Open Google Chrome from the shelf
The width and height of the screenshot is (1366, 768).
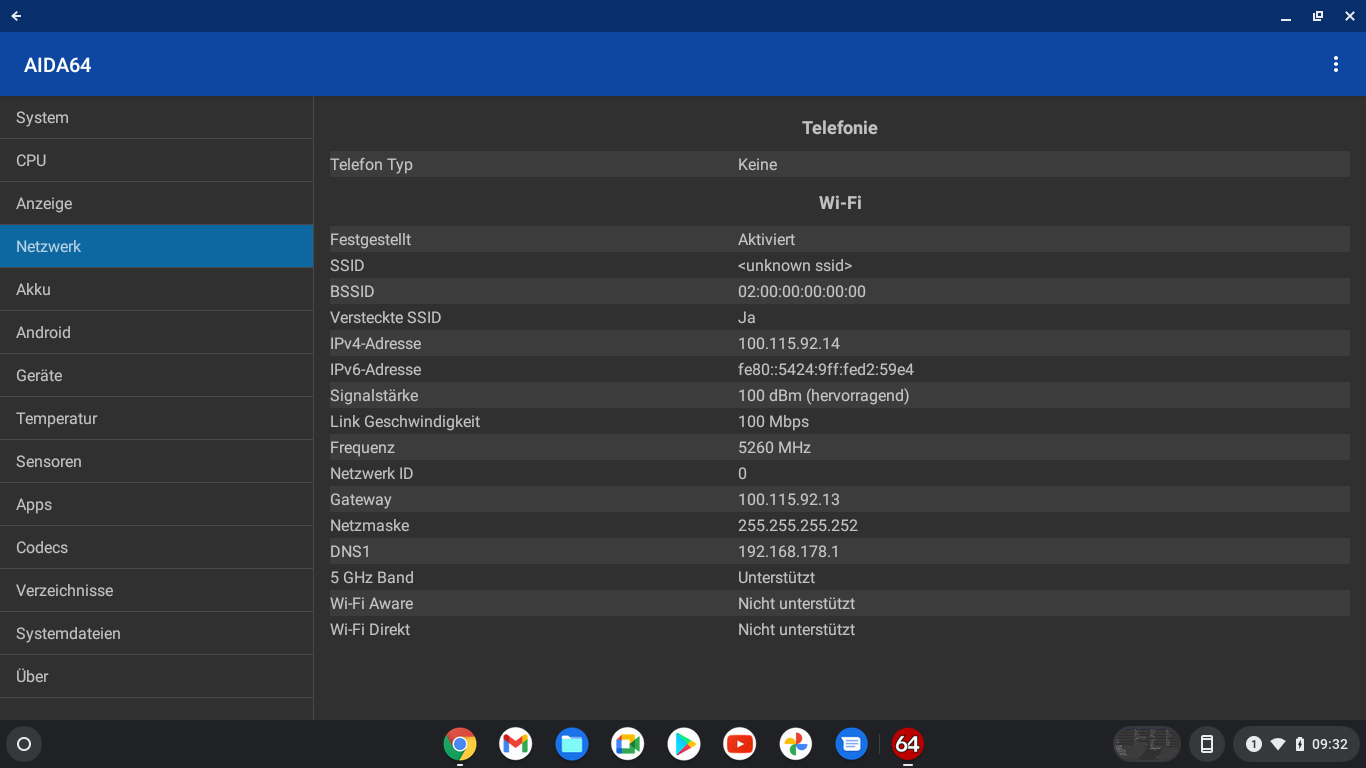(x=460, y=744)
